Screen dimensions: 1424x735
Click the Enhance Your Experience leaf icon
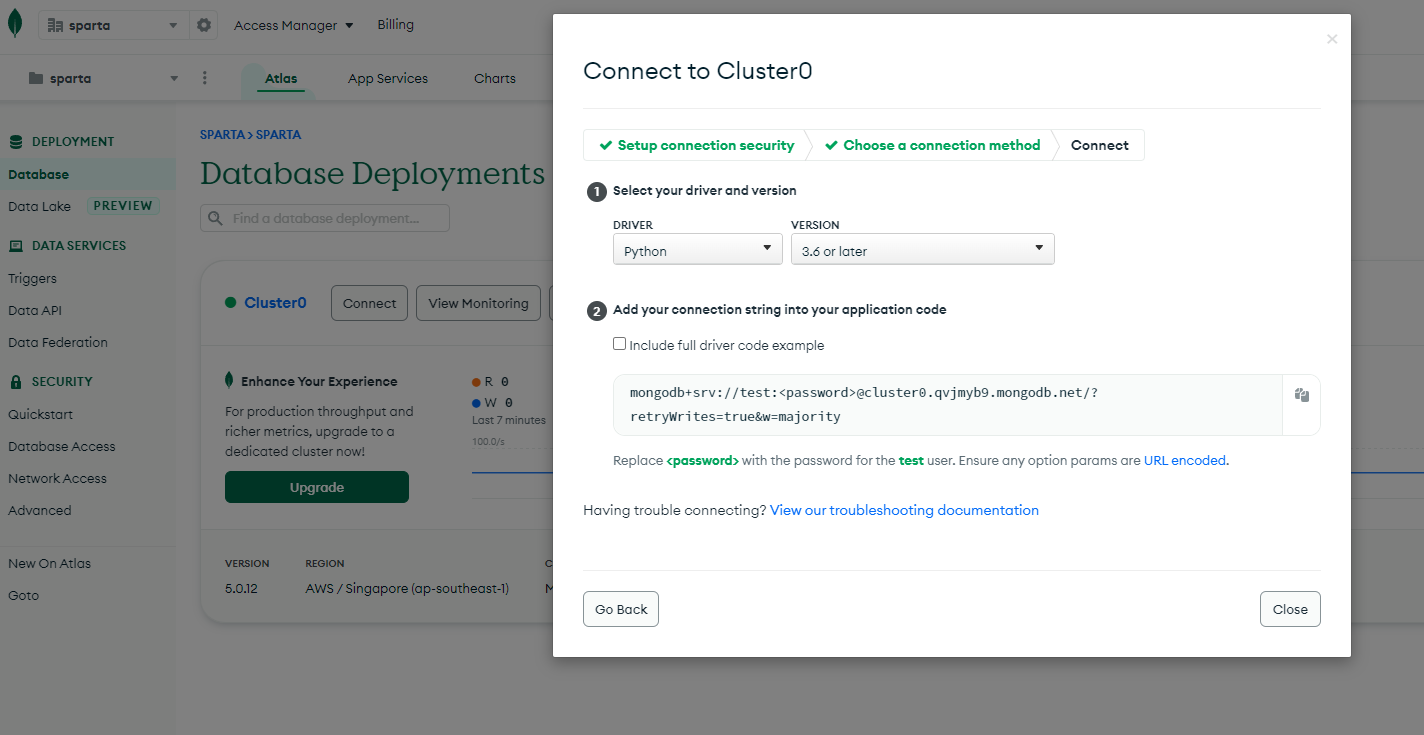point(229,381)
